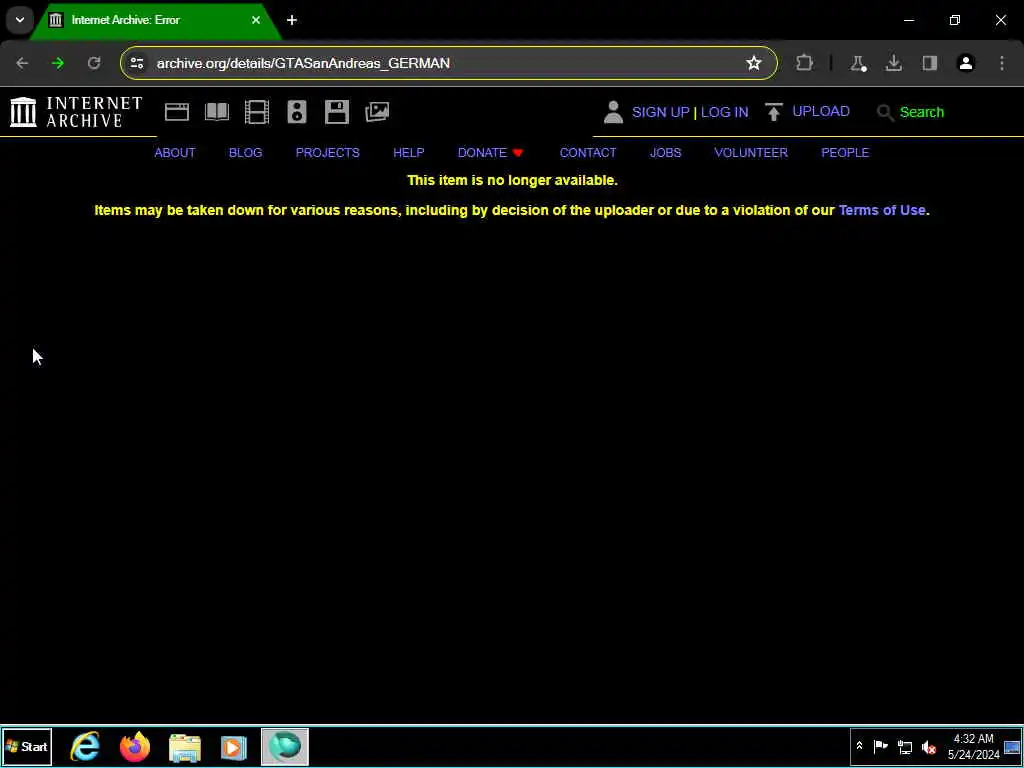
Task: Select the Internet Archive: Error tab
Action: (153, 20)
